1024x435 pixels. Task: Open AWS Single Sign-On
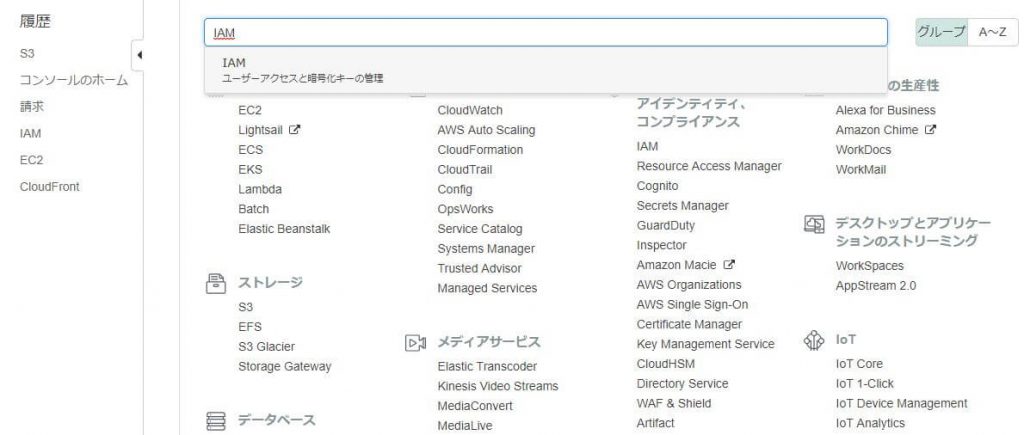pos(692,304)
